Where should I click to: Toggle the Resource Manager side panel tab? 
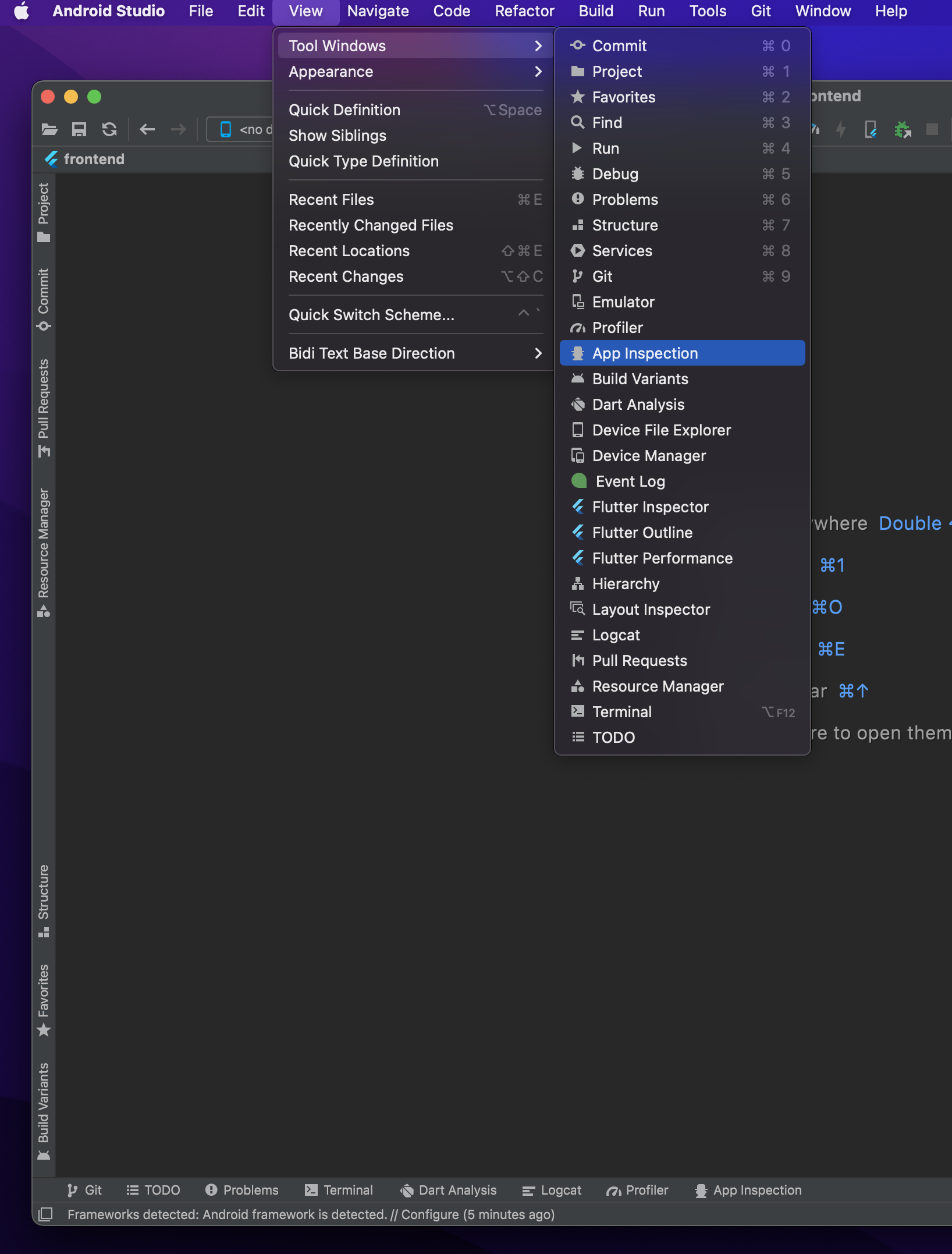tap(44, 552)
